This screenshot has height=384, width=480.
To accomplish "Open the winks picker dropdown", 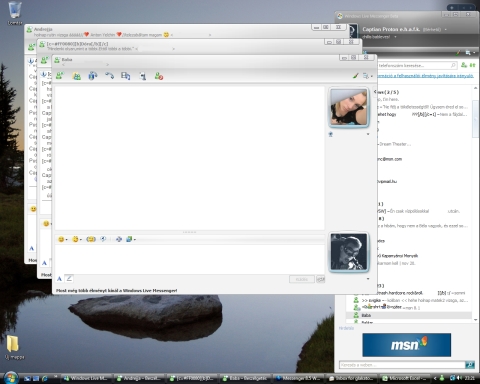I will [77, 239].
